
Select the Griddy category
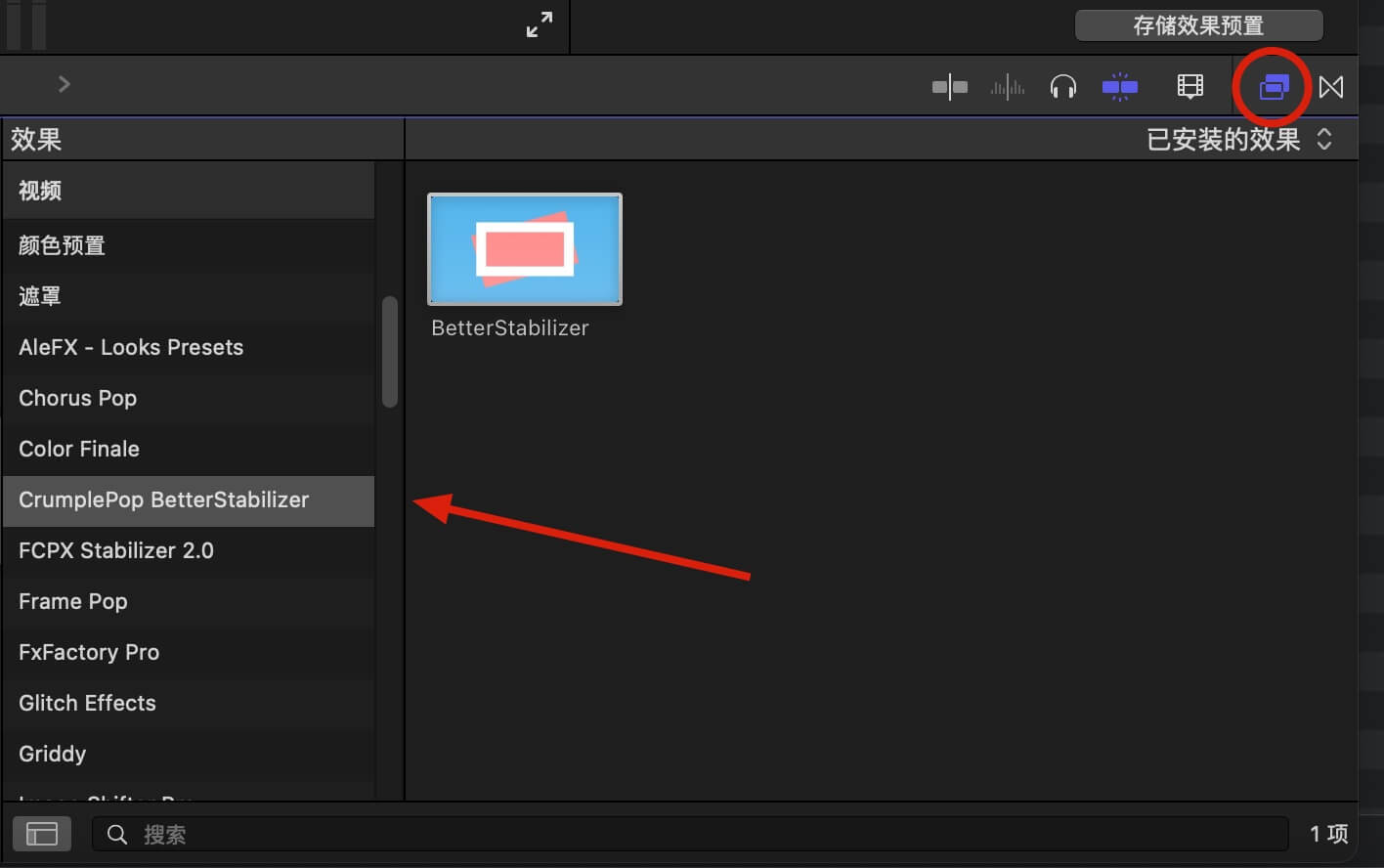click(189, 754)
